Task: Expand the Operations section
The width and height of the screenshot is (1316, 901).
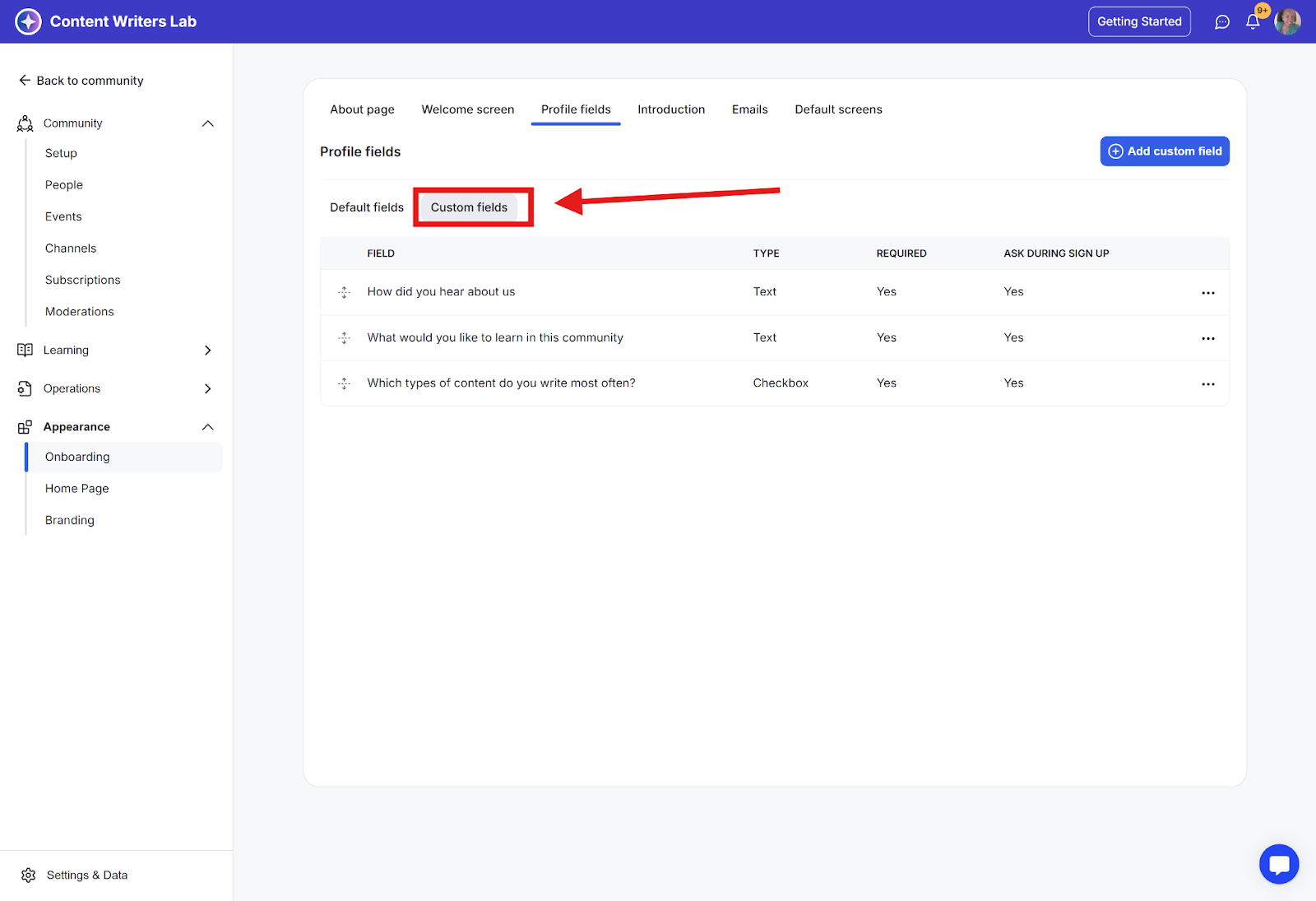Action: tap(207, 388)
